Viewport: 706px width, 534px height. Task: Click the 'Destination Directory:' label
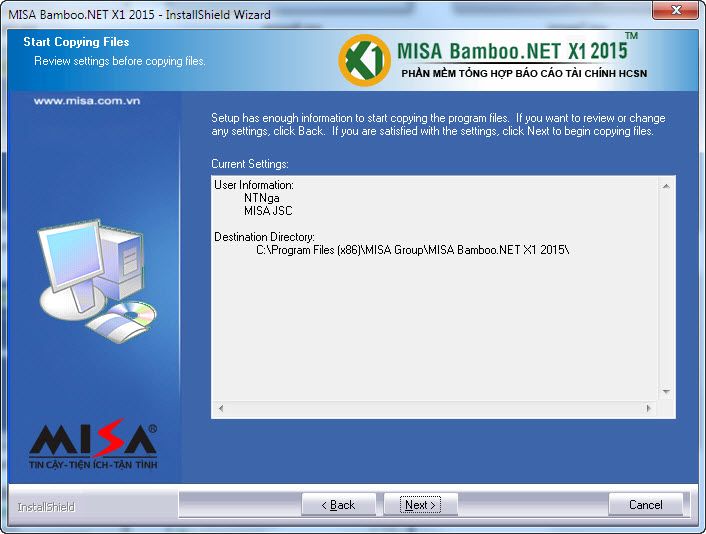point(264,237)
